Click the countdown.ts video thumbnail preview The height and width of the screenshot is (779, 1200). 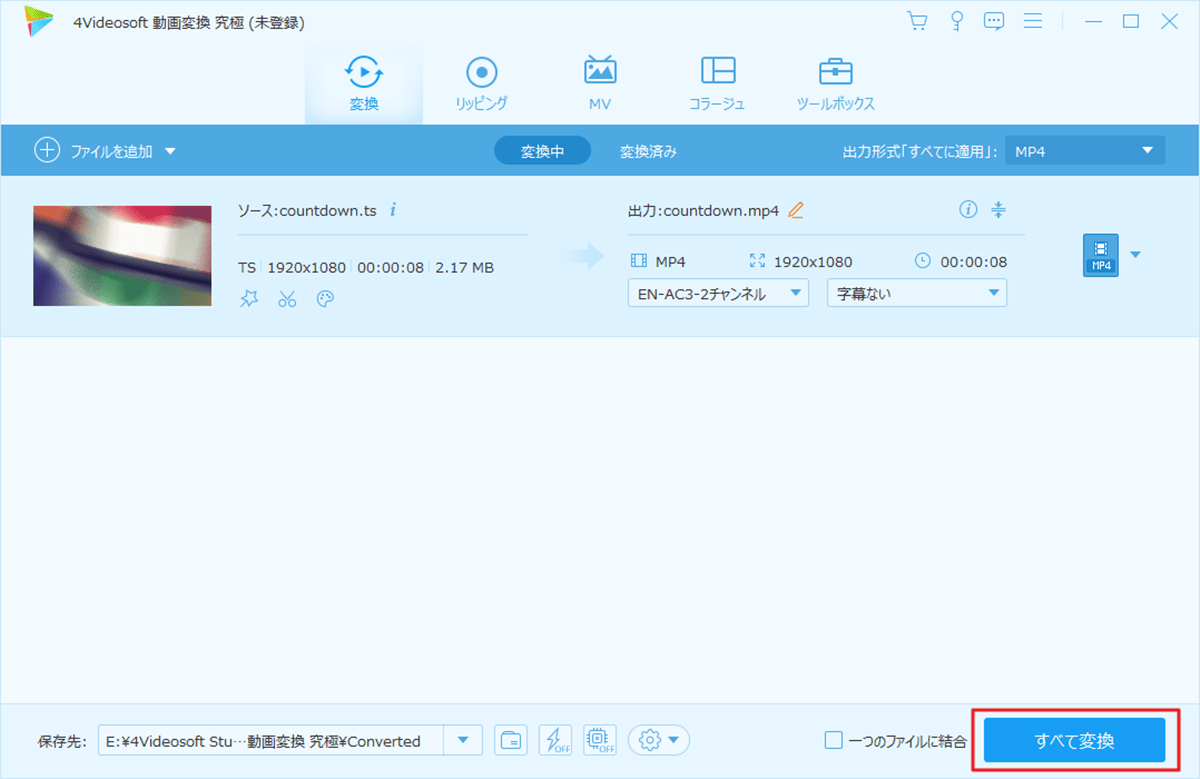tap(121, 254)
